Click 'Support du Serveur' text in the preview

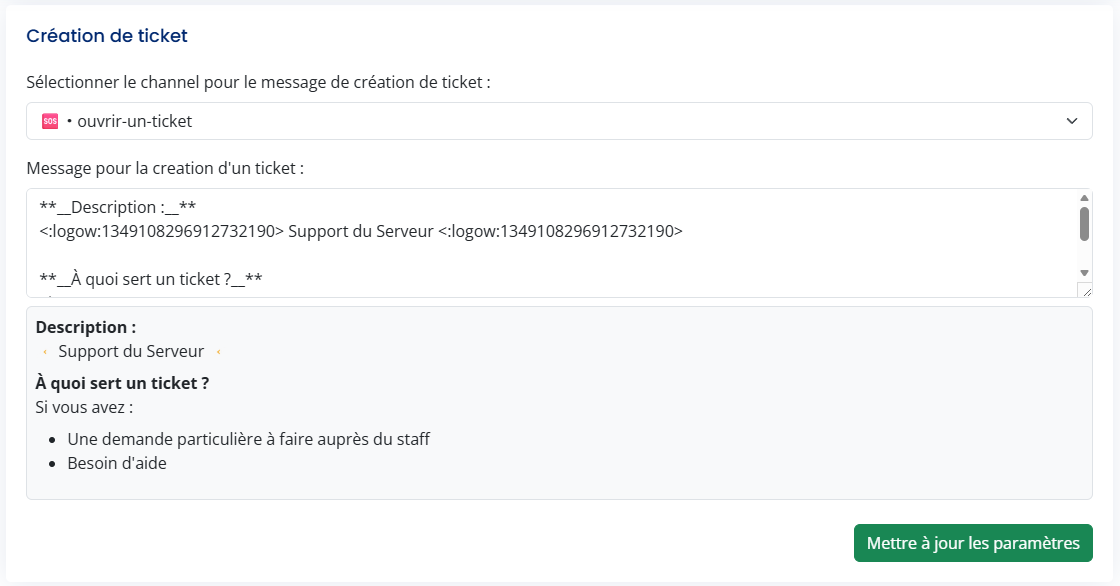(131, 352)
